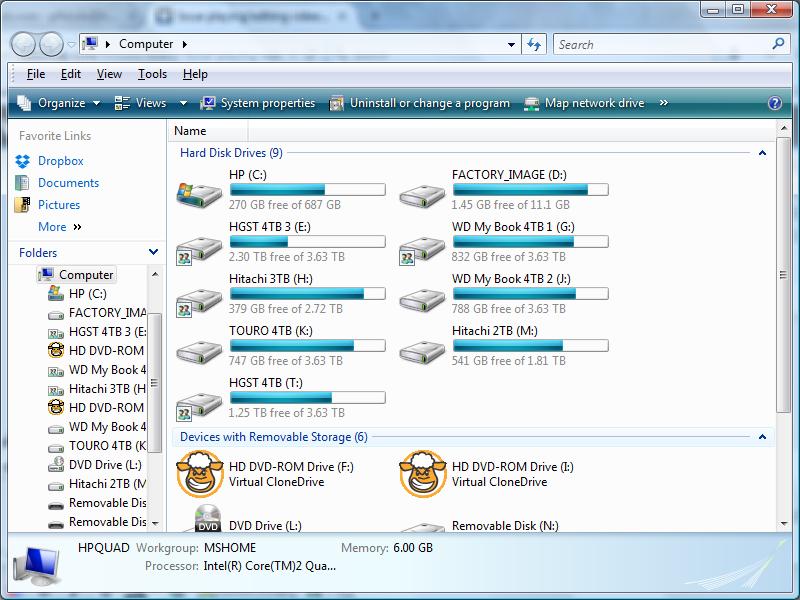Select the HGST 4TB (T:) drive icon

[x=199, y=406]
